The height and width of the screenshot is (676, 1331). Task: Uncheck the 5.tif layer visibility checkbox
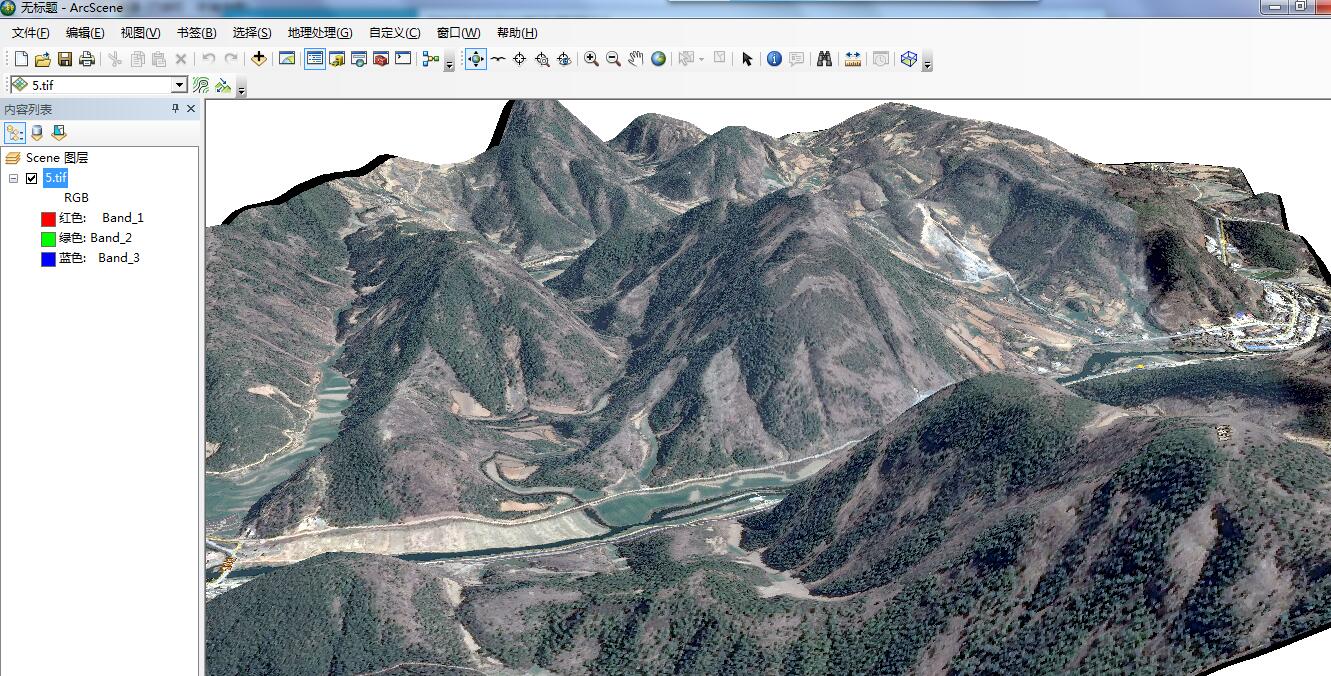pos(32,178)
